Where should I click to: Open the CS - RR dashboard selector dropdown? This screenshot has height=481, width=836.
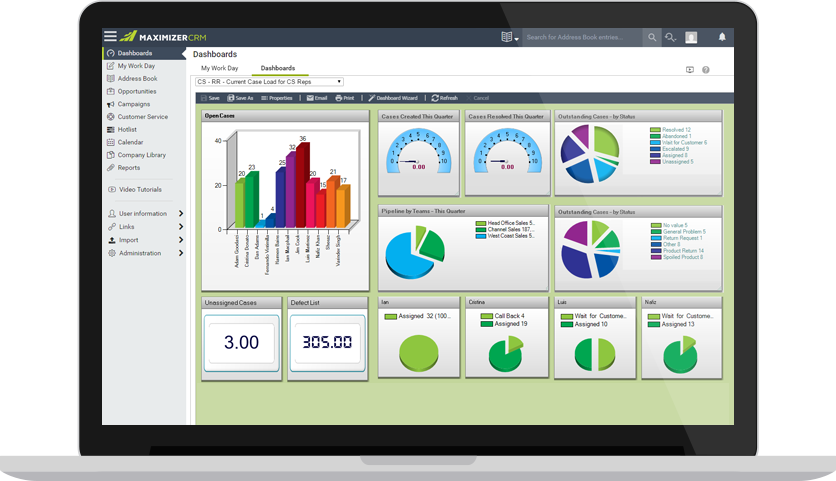(269, 82)
